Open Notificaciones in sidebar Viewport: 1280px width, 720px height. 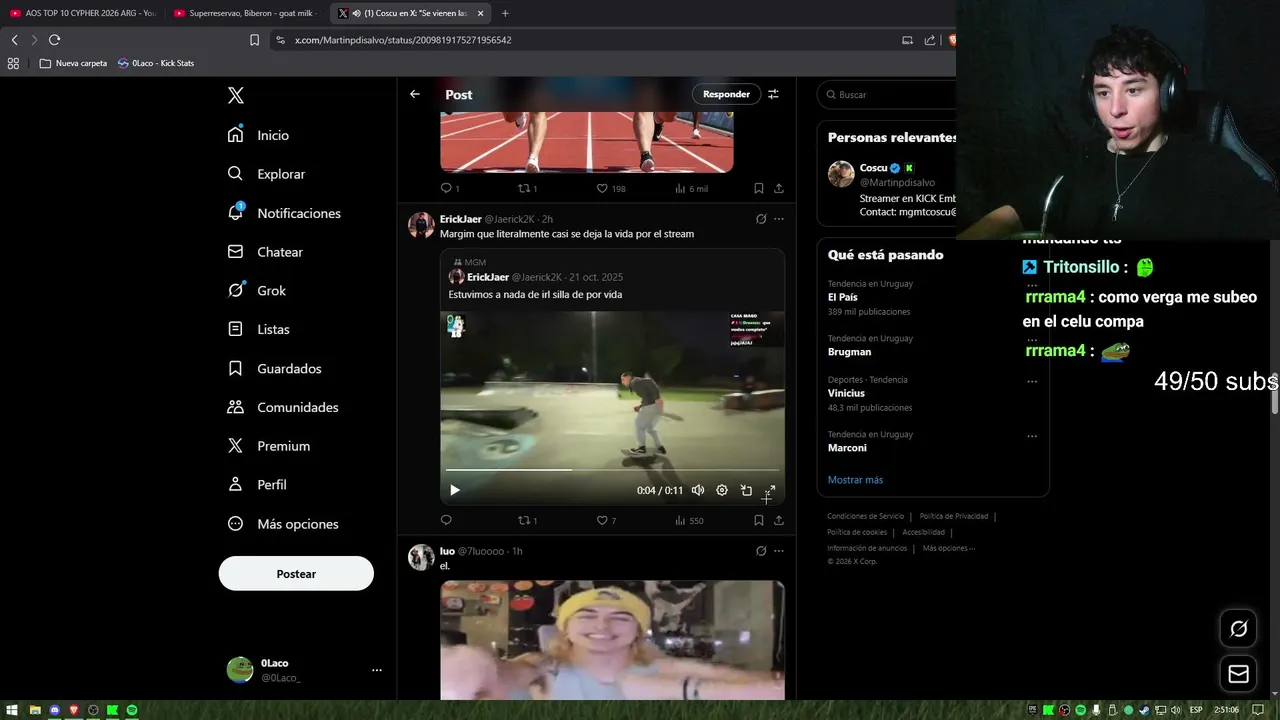285,213
